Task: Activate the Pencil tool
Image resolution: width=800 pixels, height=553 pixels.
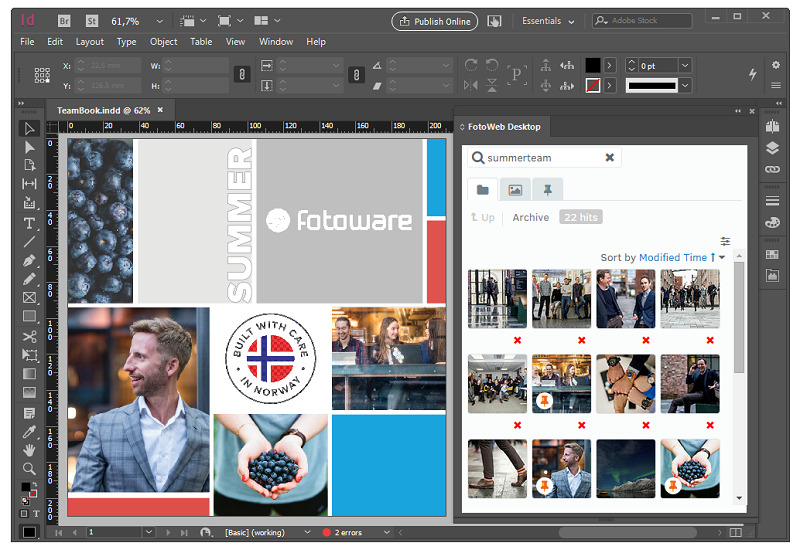Action: point(30,279)
